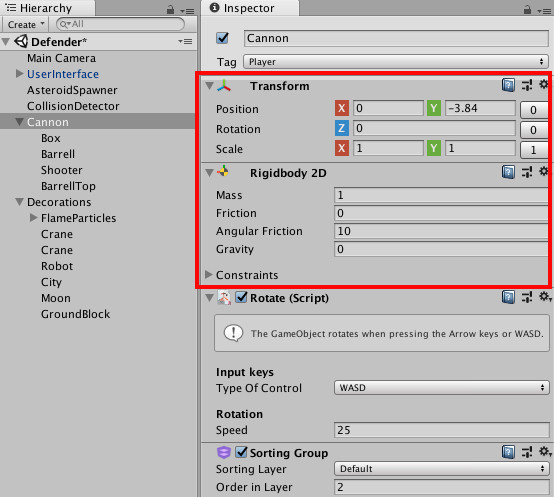Viewport: 554px width, 497px height.
Task: Expand the FlameParticles tree arrow
Action: click(x=34, y=218)
